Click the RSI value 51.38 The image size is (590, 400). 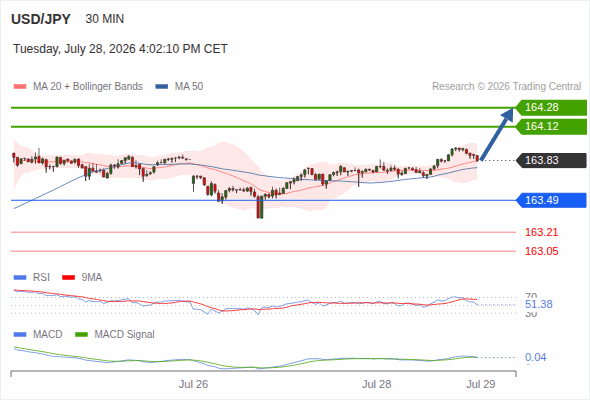tap(539, 304)
